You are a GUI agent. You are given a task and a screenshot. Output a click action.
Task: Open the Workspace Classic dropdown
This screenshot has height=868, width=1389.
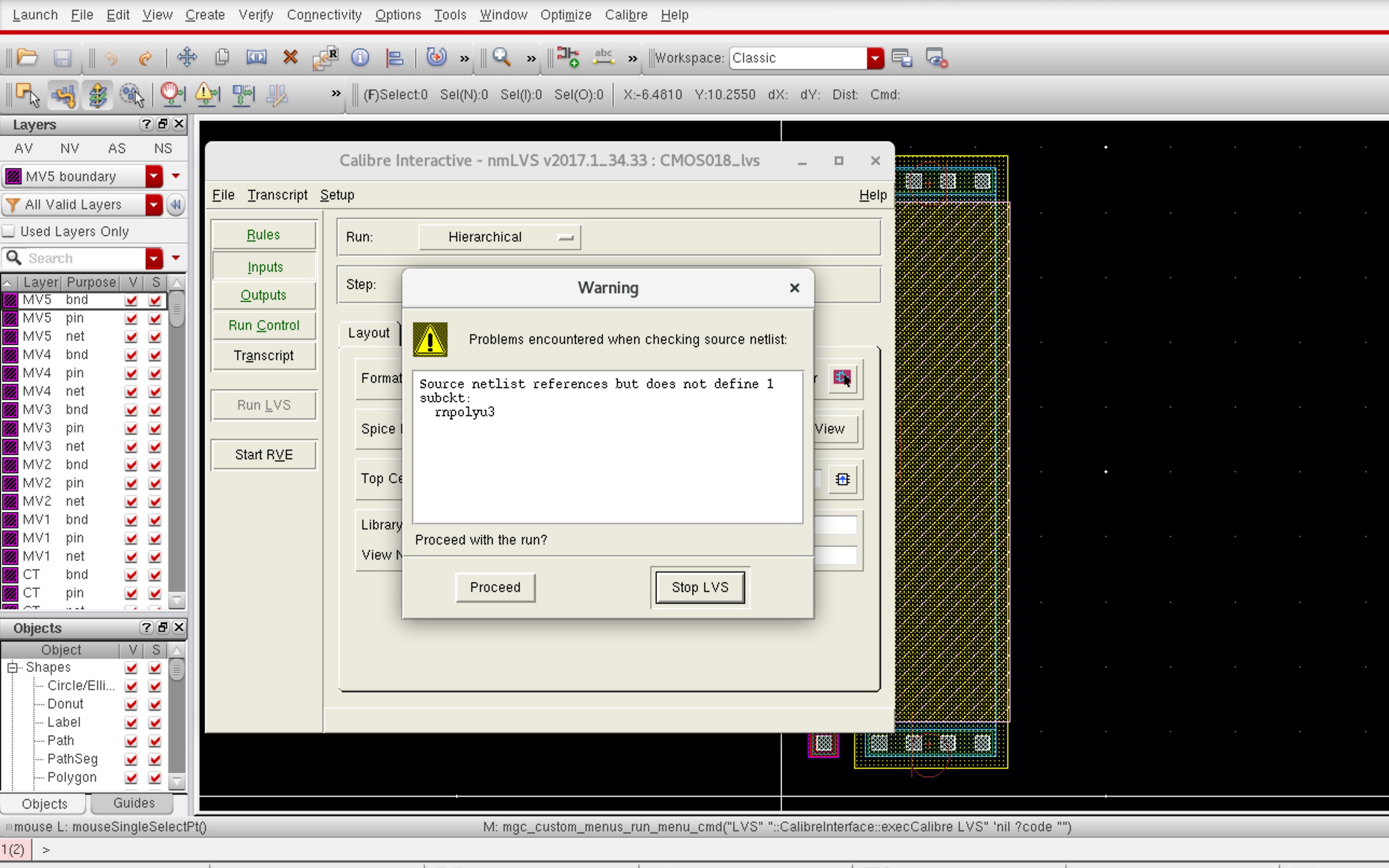pyautogui.click(x=875, y=58)
